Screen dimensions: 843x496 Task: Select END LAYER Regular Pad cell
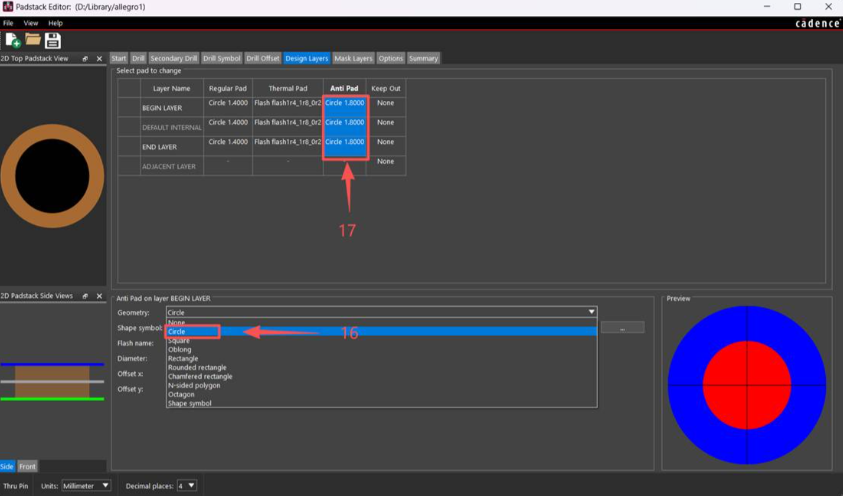tap(228, 146)
